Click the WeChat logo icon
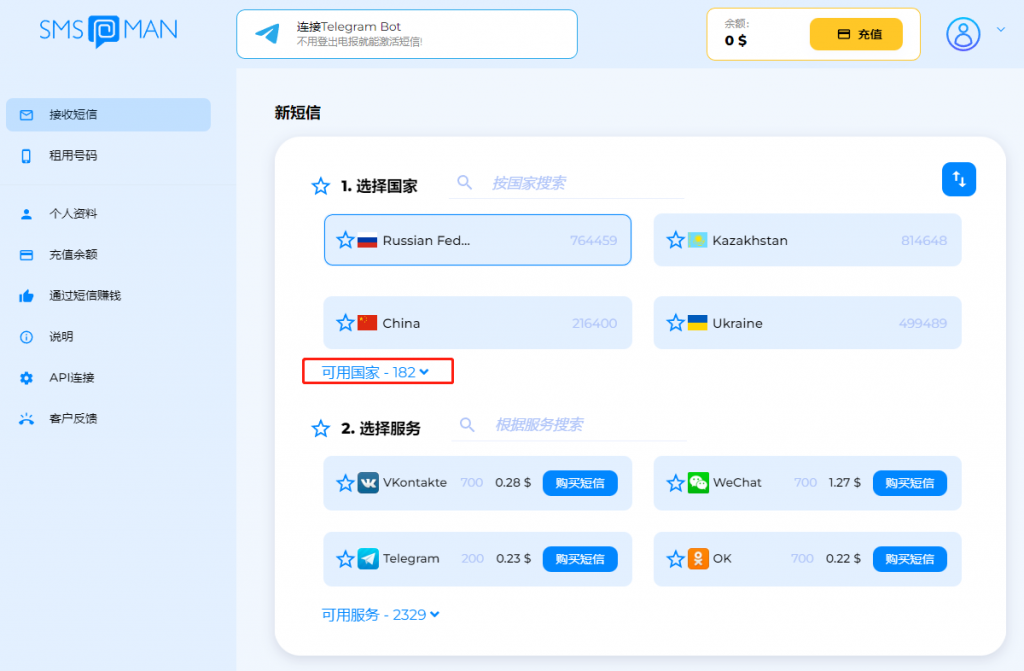 (698, 483)
